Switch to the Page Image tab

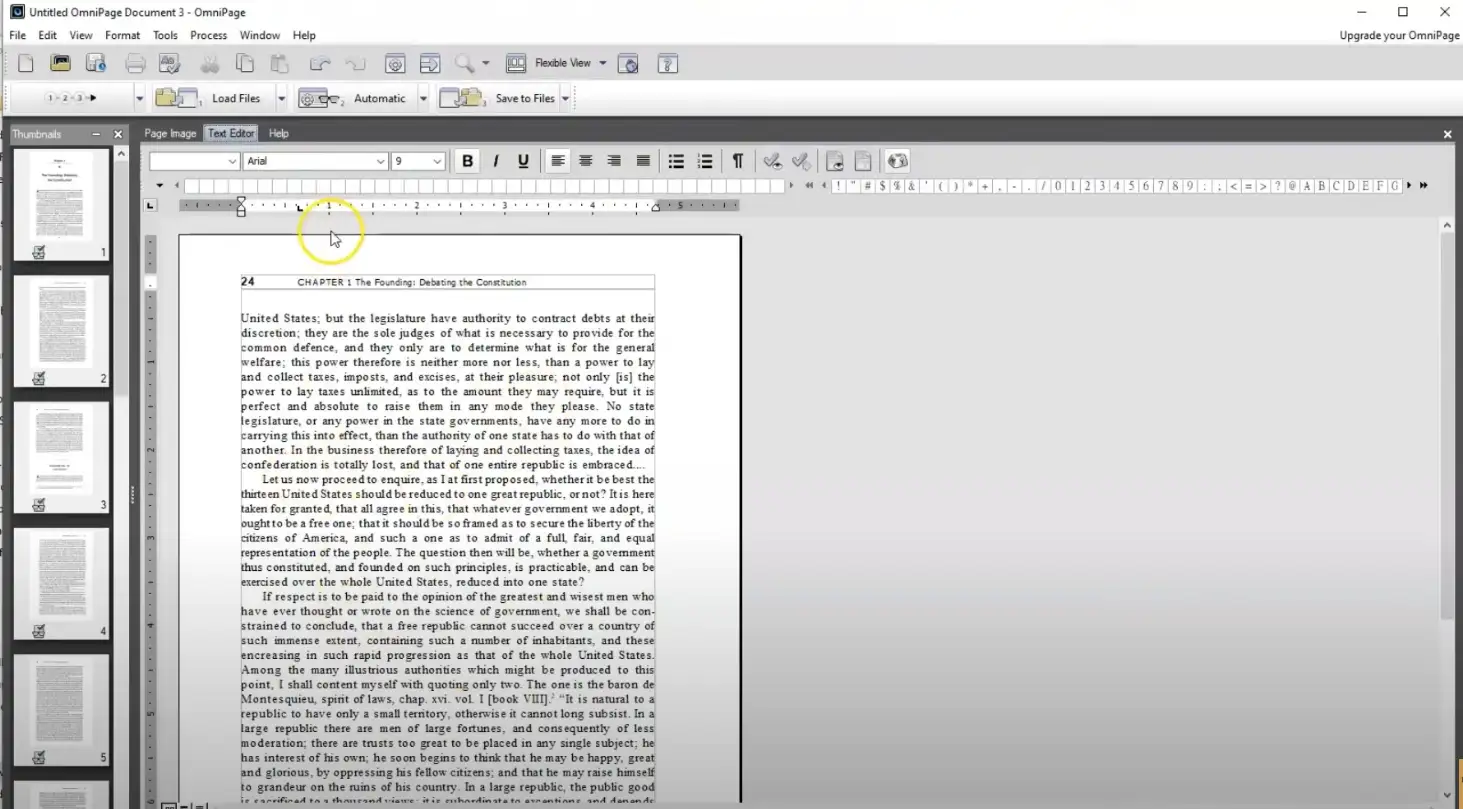pyautogui.click(x=170, y=133)
